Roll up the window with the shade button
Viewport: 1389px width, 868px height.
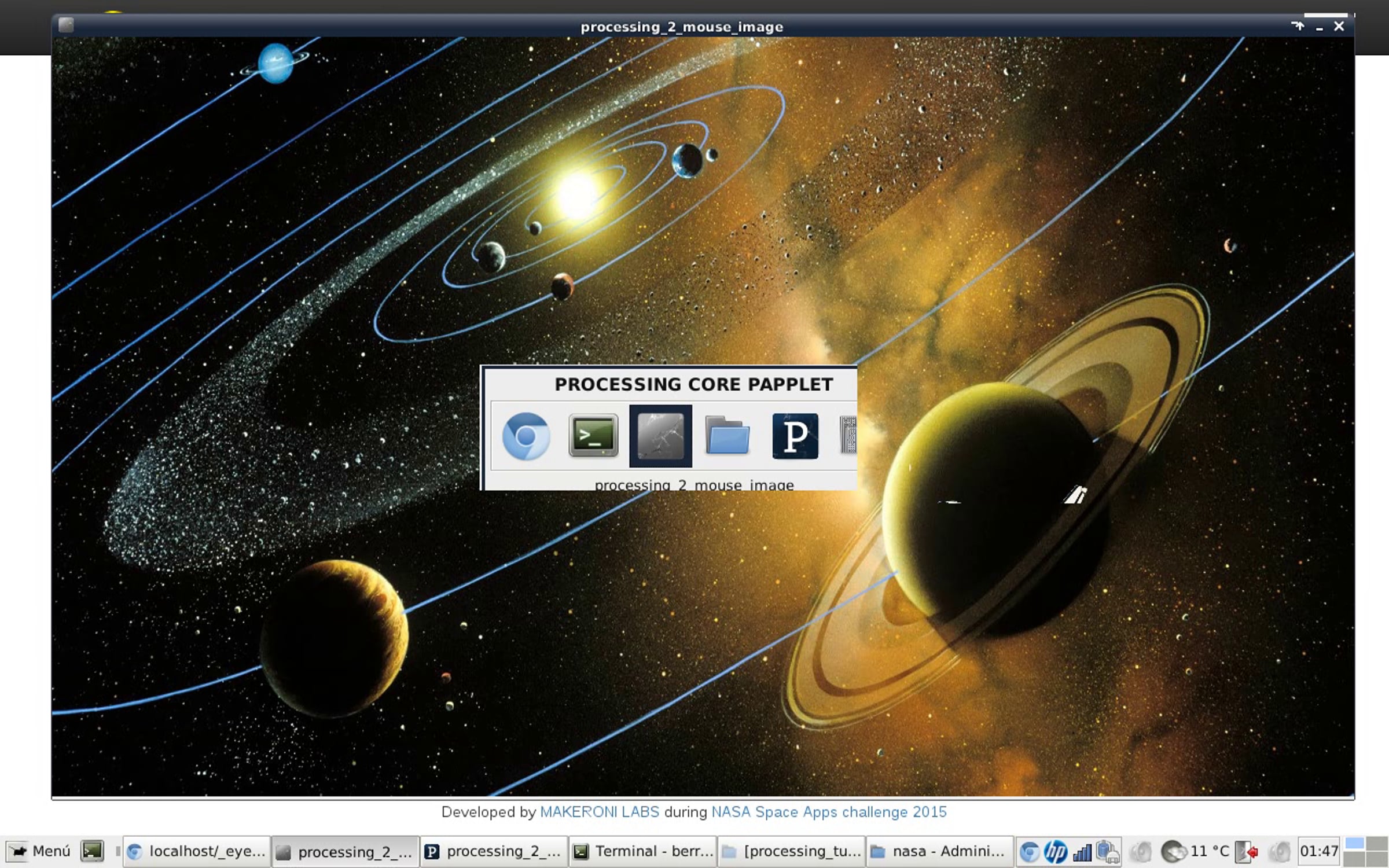tap(1298, 26)
